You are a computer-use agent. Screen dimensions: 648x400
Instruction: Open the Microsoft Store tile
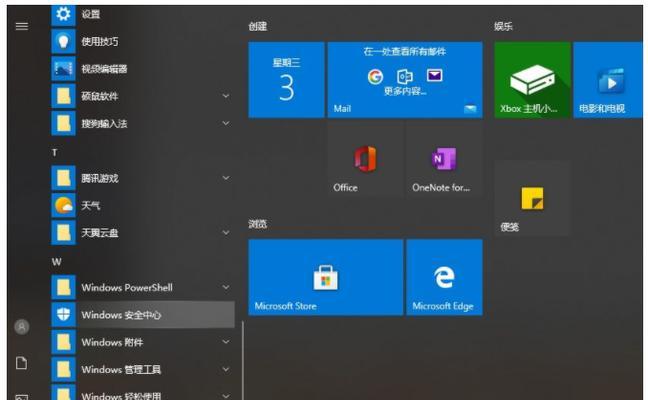click(x=326, y=277)
